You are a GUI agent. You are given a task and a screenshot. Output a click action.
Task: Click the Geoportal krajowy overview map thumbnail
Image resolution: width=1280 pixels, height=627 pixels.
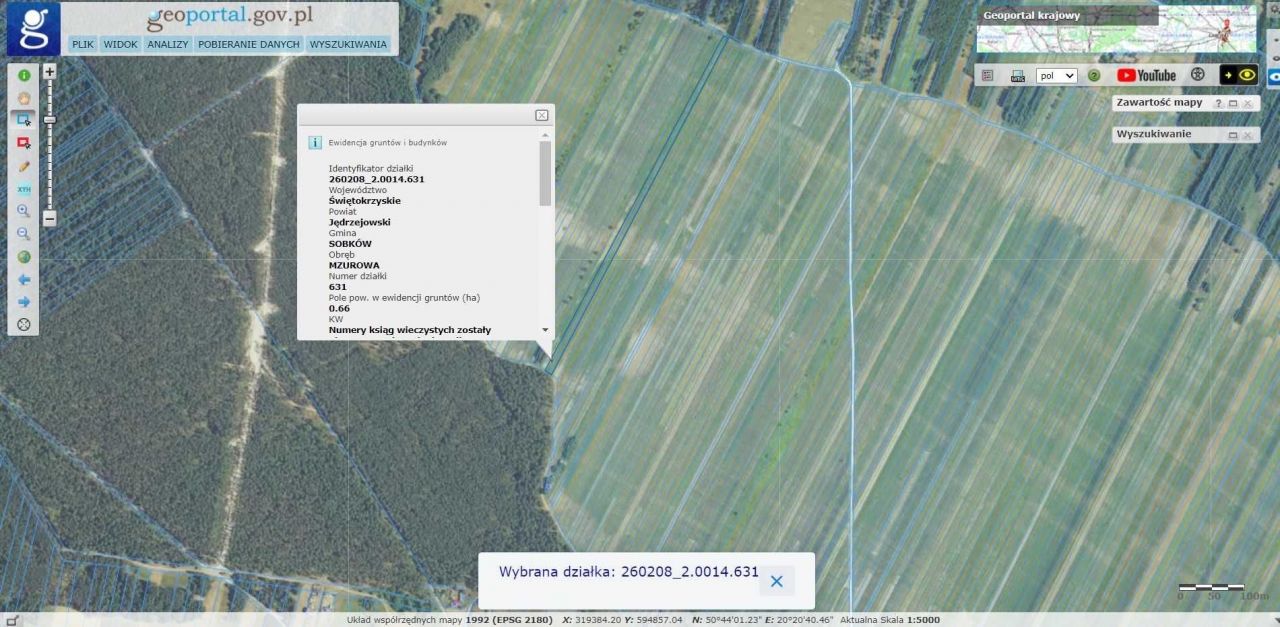point(1115,29)
